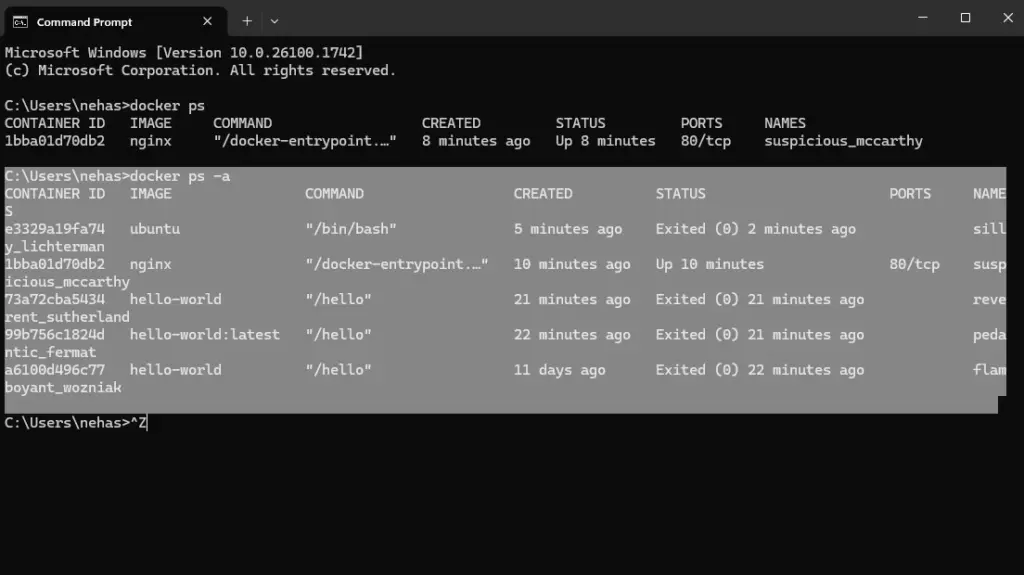Maximize the terminal window
Viewport: 1024px width, 575px height.
coord(965,18)
